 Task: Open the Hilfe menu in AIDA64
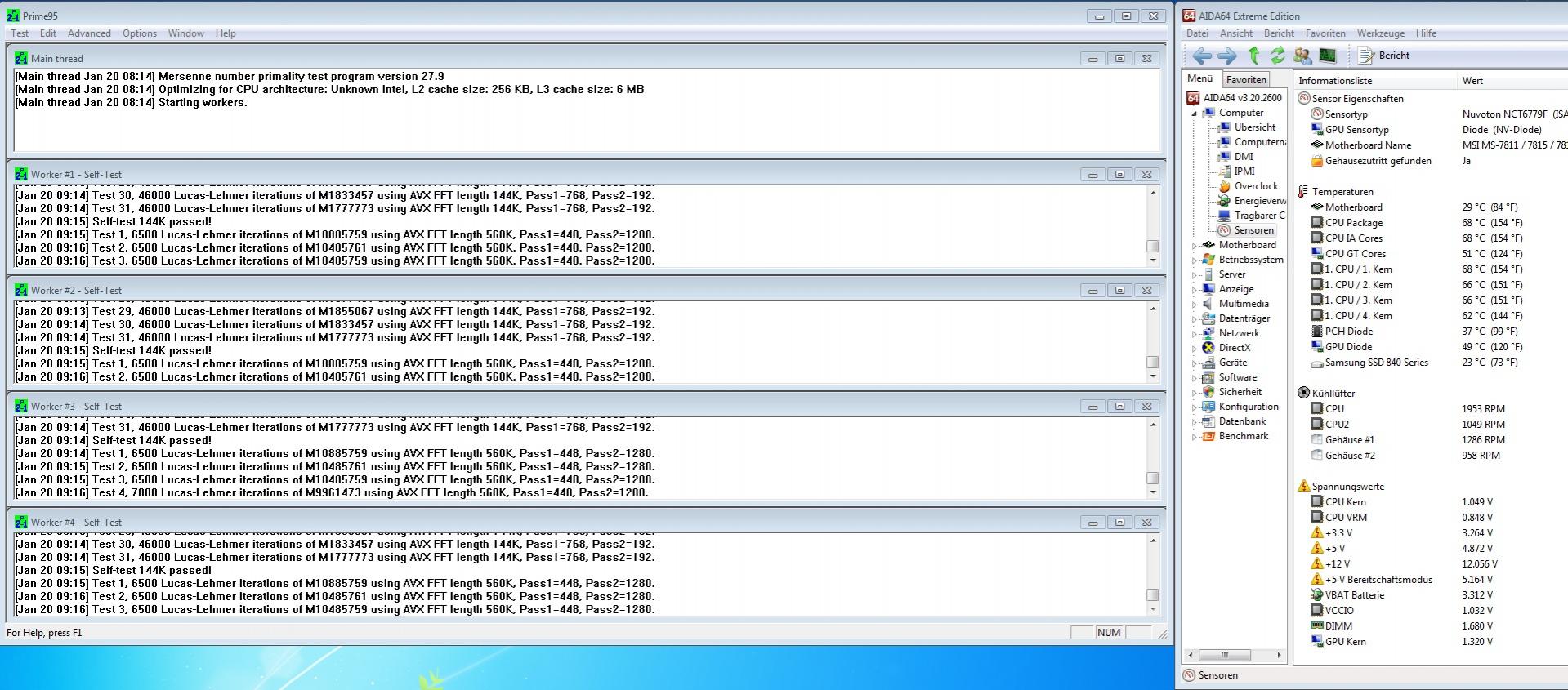point(1427,33)
